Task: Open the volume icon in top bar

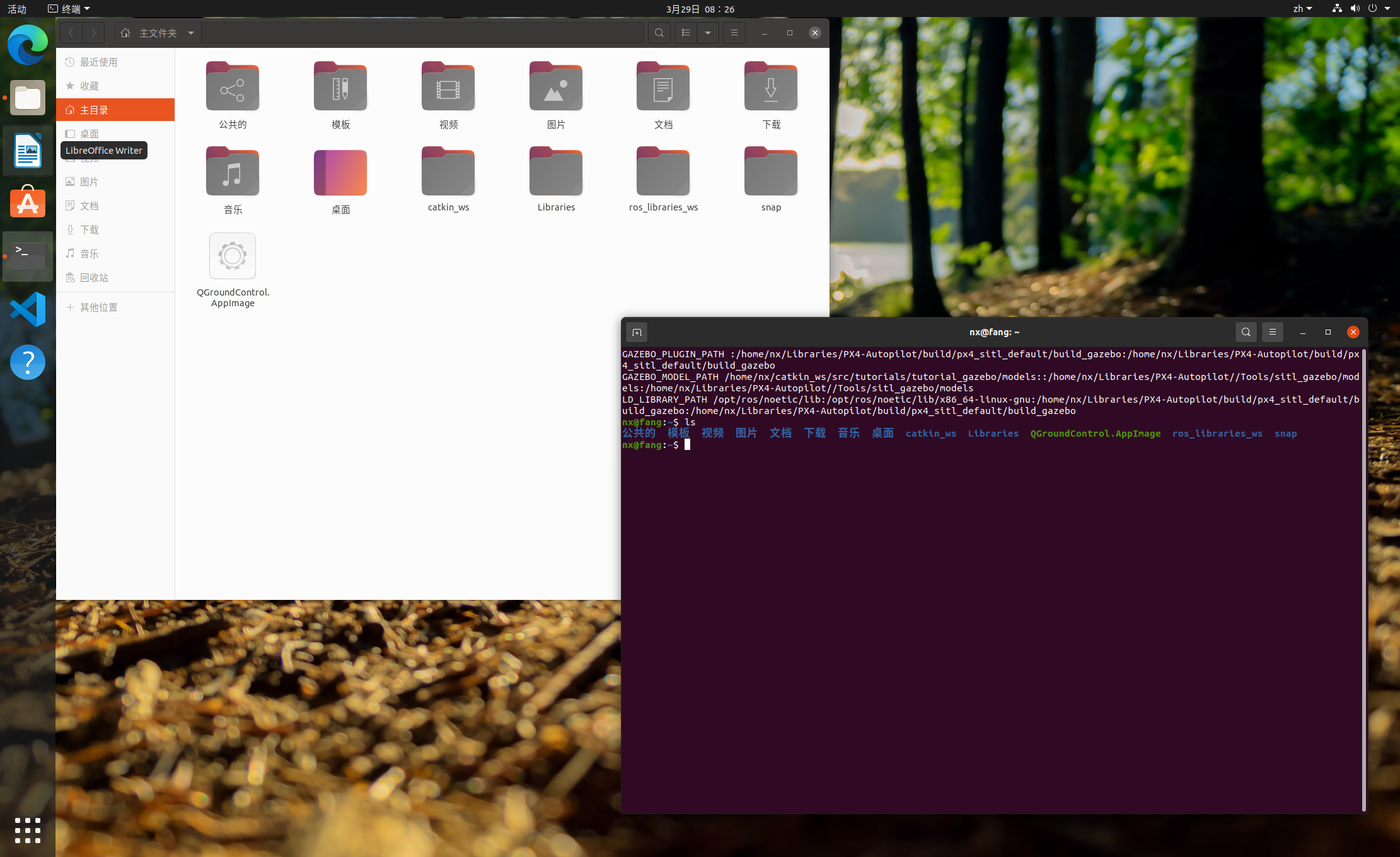Action: [1355, 9]
